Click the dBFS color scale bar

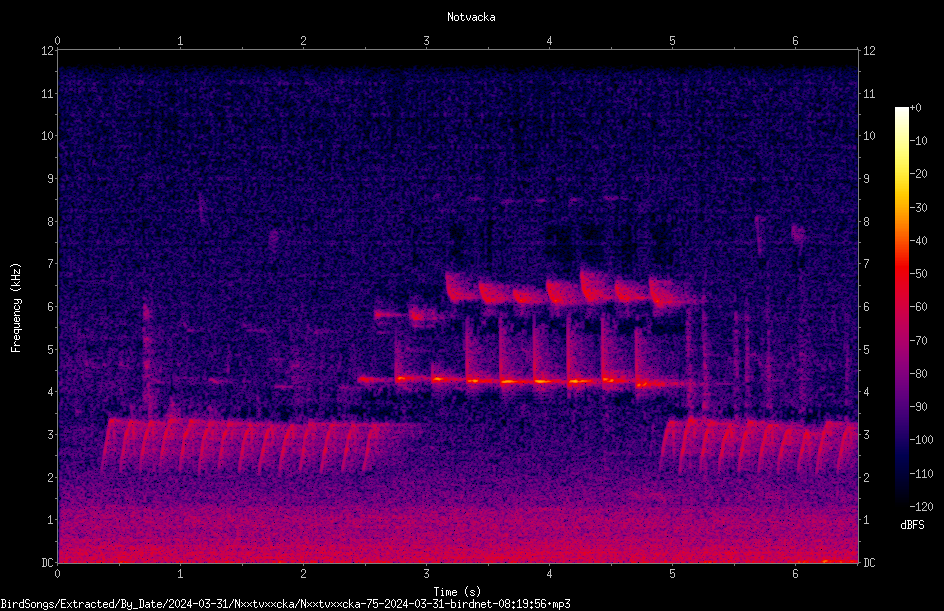click(x=901, y=306)
